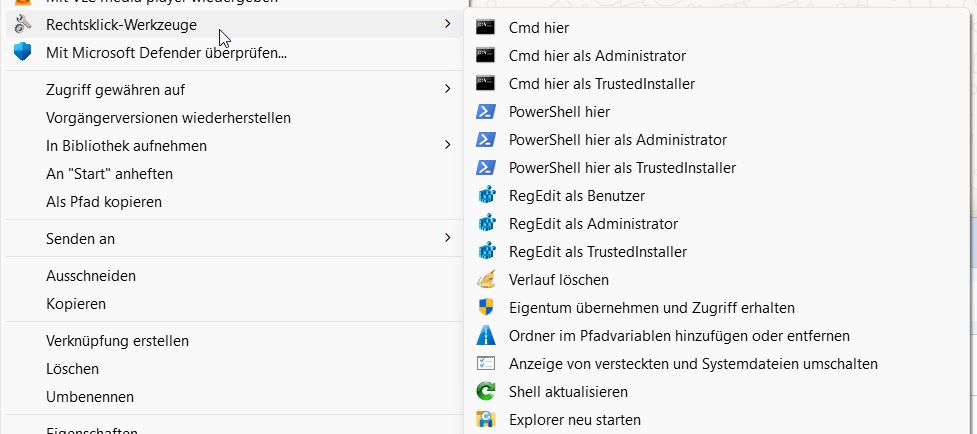Toggle Anzeige von versteckten und Systemdateien
Image resolution: width=977 pixels, height=434 pixels.
[692, 364]
